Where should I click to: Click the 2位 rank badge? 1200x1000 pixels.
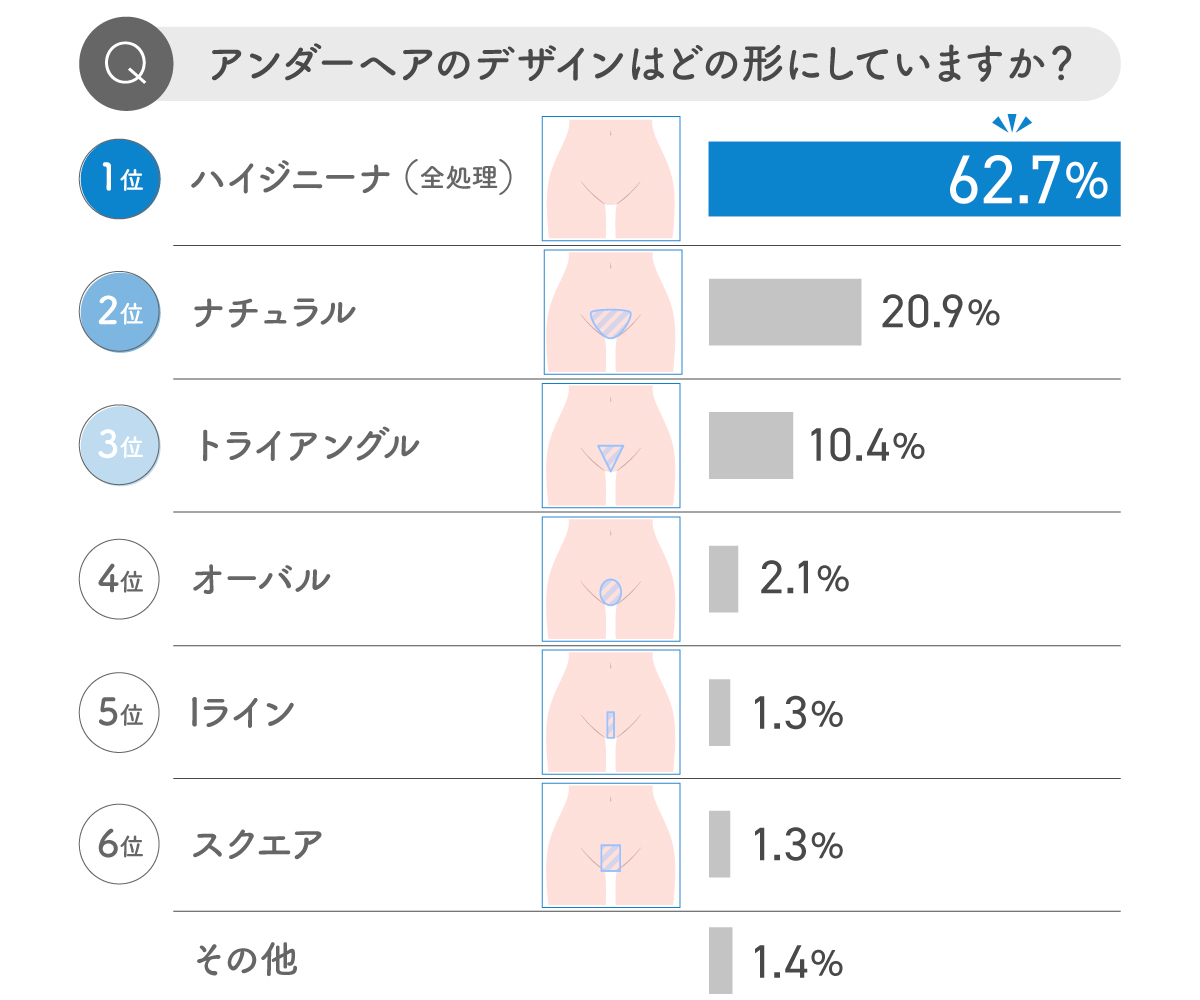click(x=120, y=313)
